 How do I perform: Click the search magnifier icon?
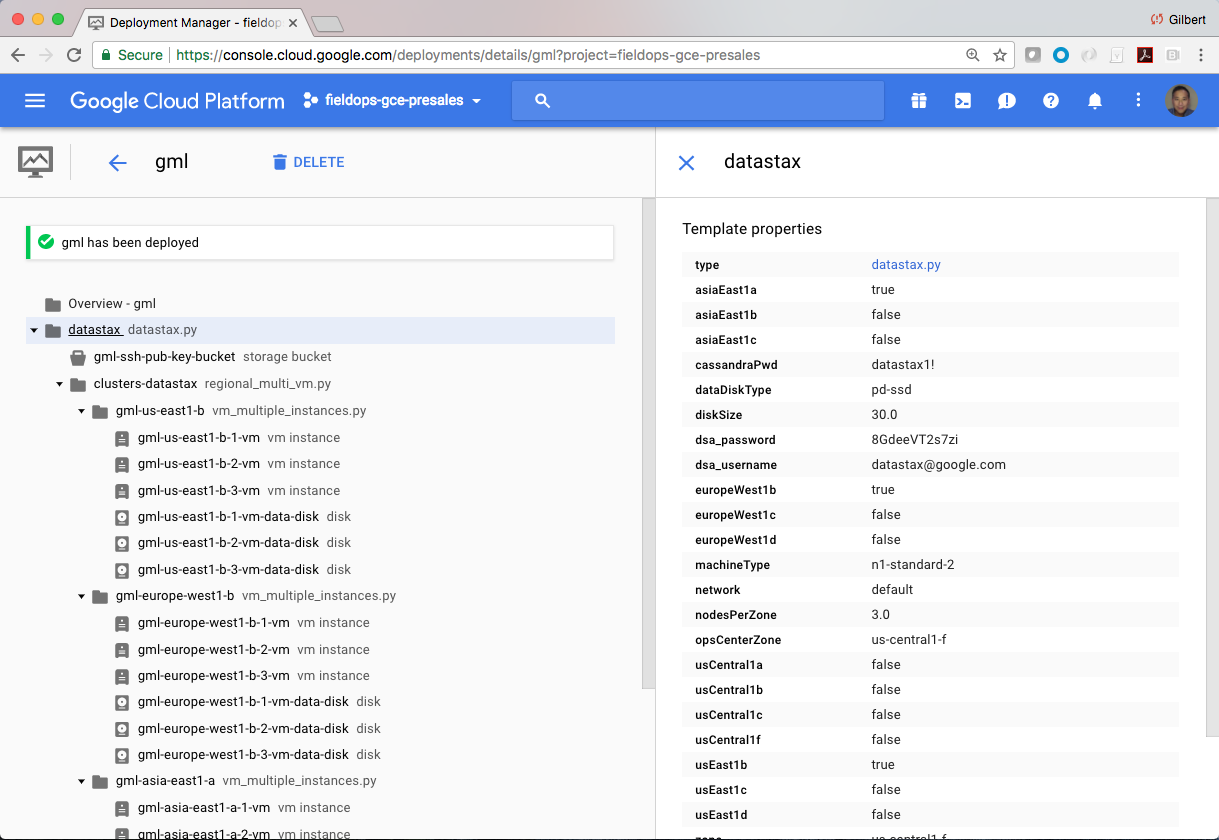click(x=543, y=100)
